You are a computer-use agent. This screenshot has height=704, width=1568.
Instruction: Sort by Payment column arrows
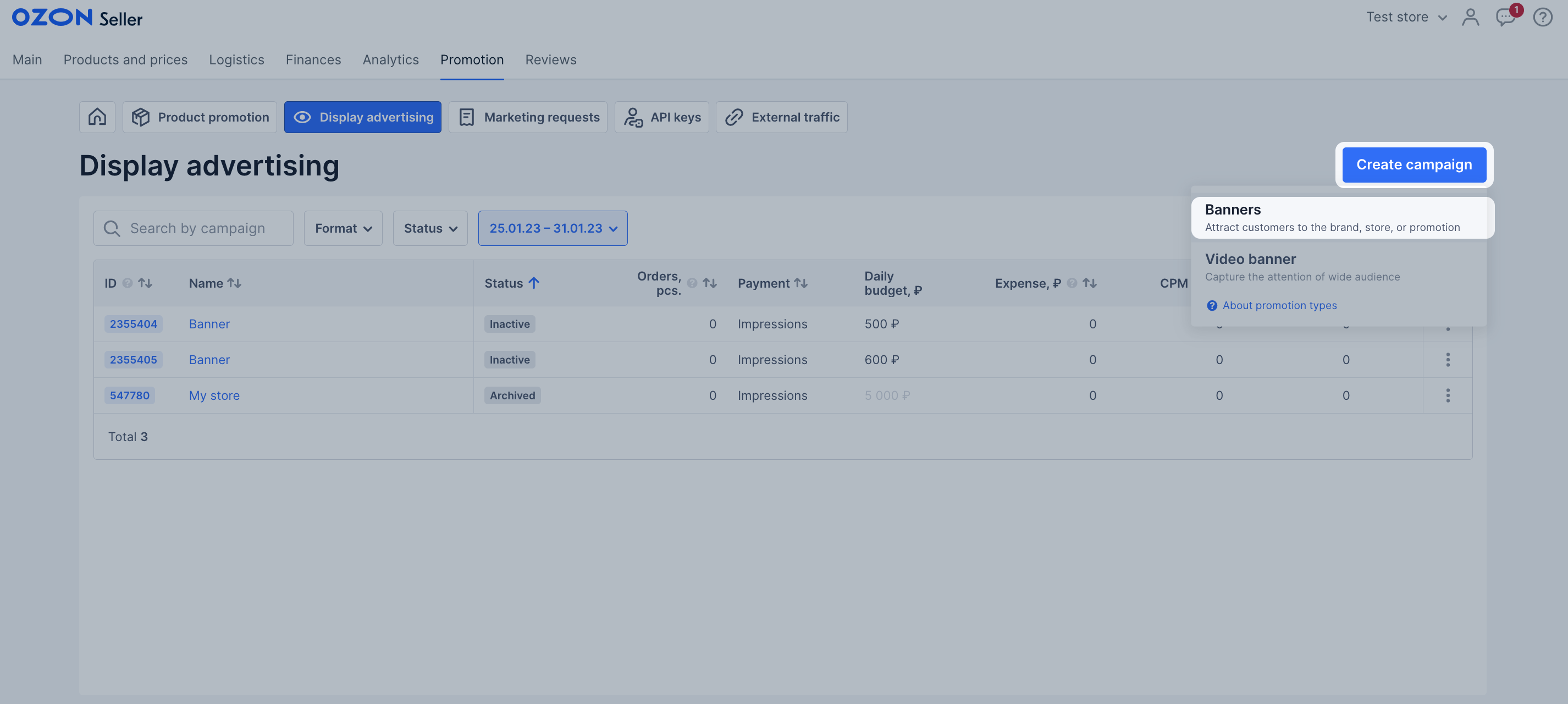pos(801,283)
